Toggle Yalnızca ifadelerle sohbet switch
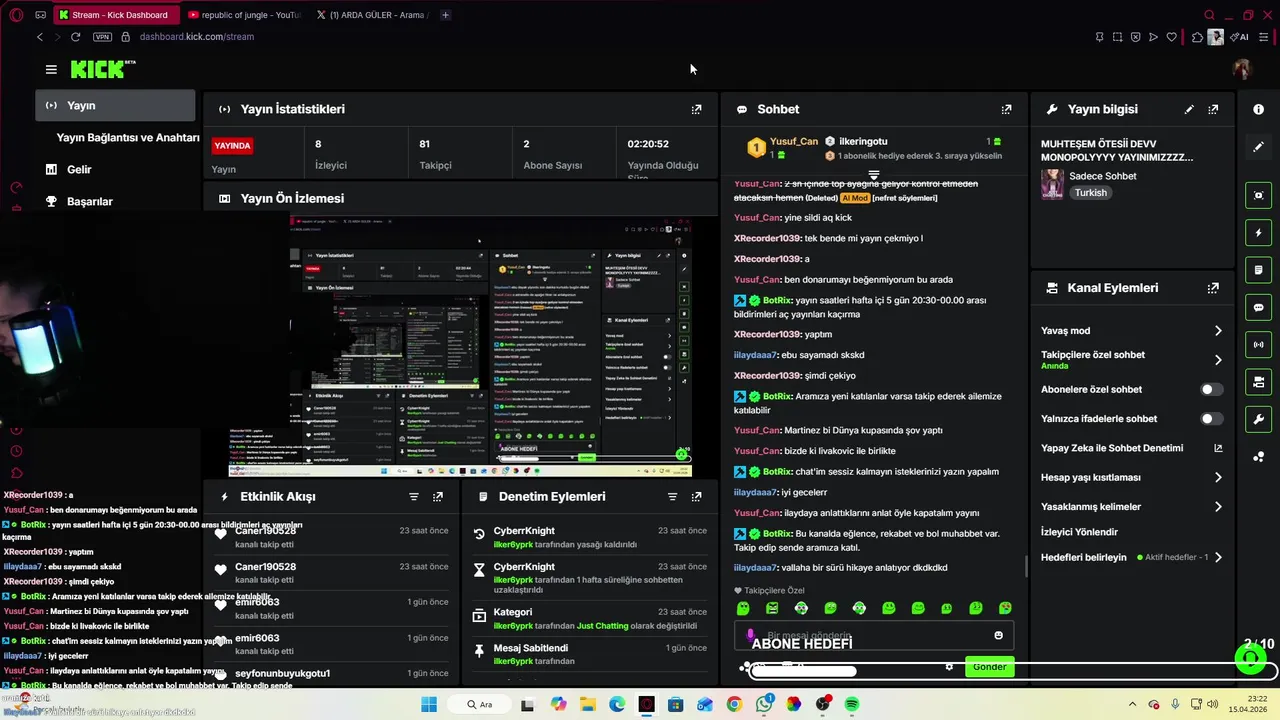The width and height of the screenshot is (1280, 720). (x=1210, y=419)
